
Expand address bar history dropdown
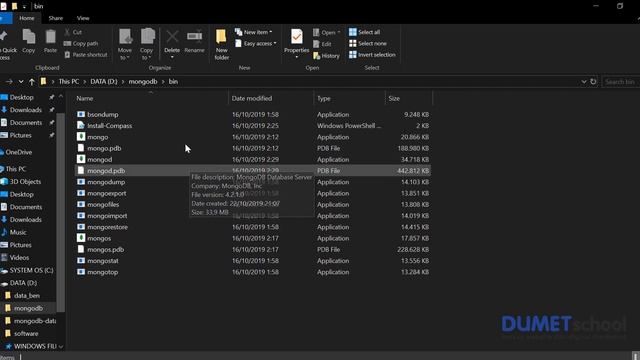pyautogui.click(x=584, y=82)
